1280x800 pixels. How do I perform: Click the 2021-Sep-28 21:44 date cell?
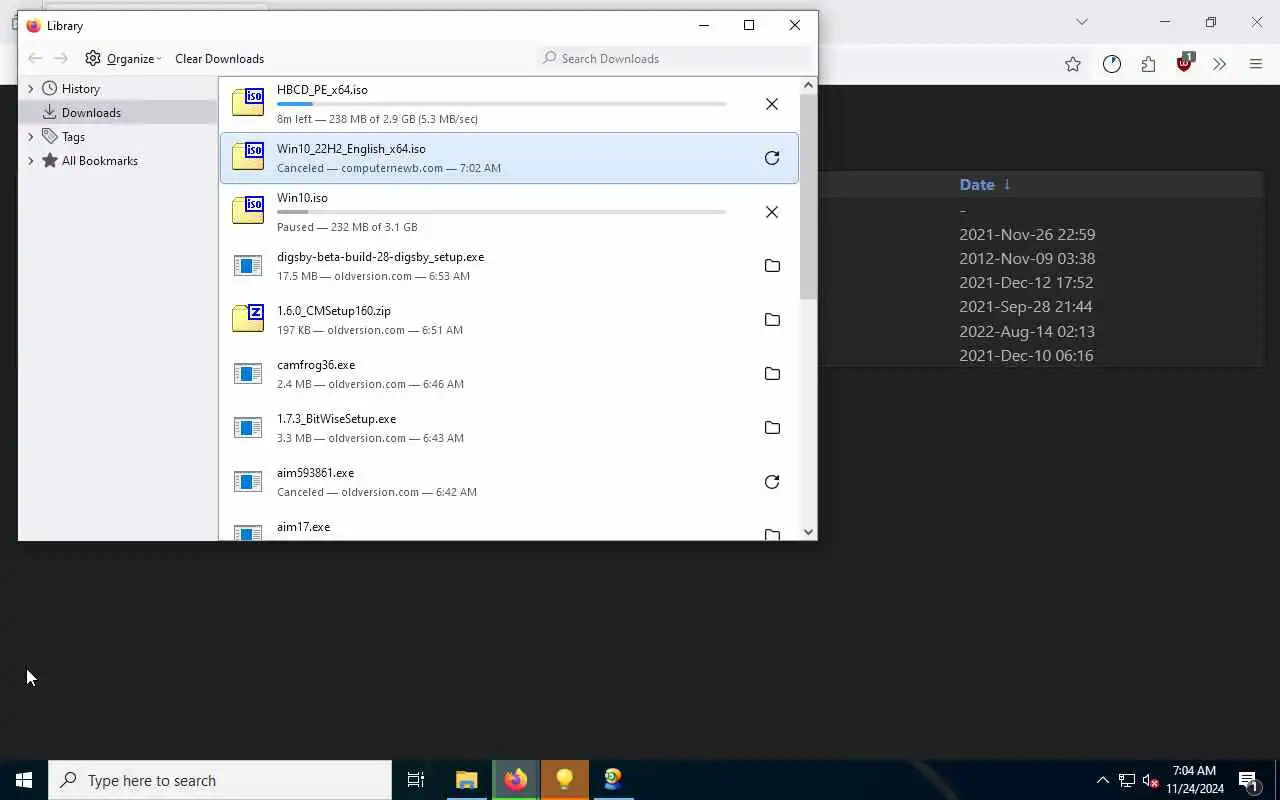(1026, 306)
